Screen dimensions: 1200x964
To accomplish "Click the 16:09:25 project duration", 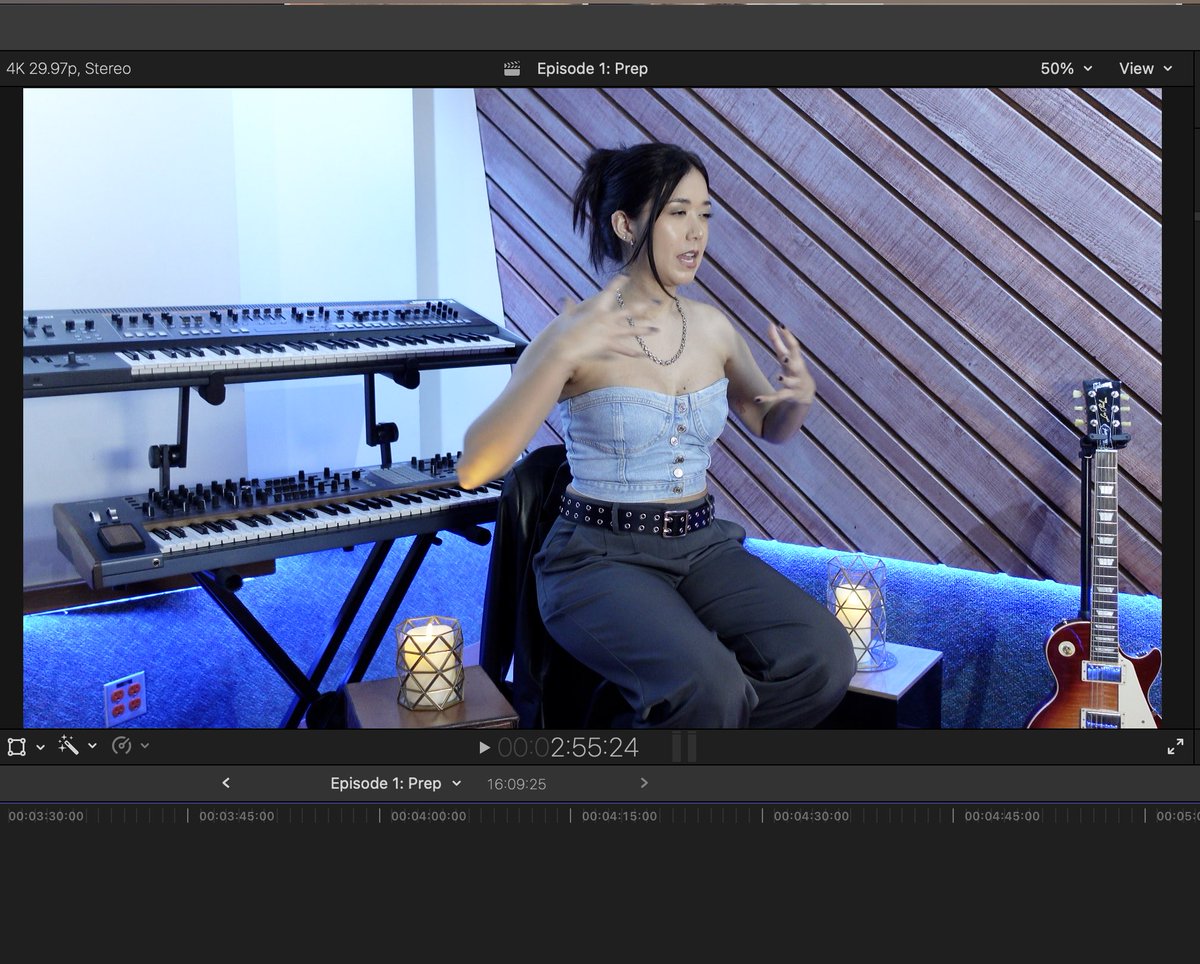I will [x=517, y=784].
